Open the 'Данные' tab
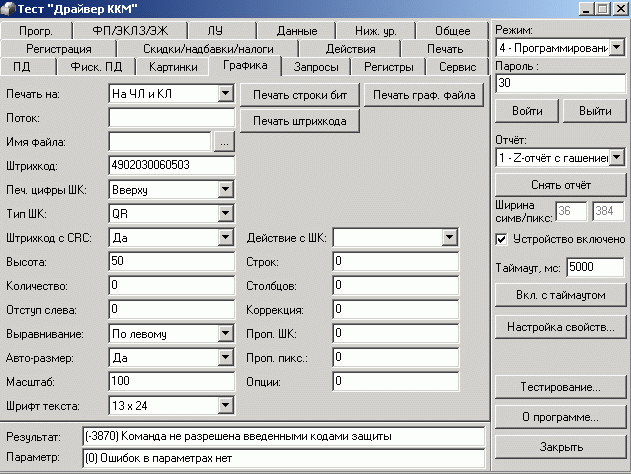Image resolution: width=631 pixels, height=474 pixels. (297, 31)
